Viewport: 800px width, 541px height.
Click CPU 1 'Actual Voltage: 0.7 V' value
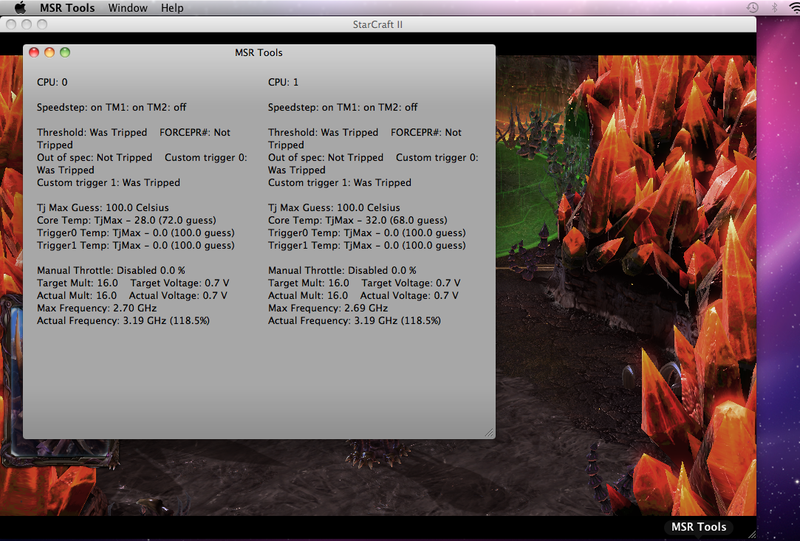409,296
